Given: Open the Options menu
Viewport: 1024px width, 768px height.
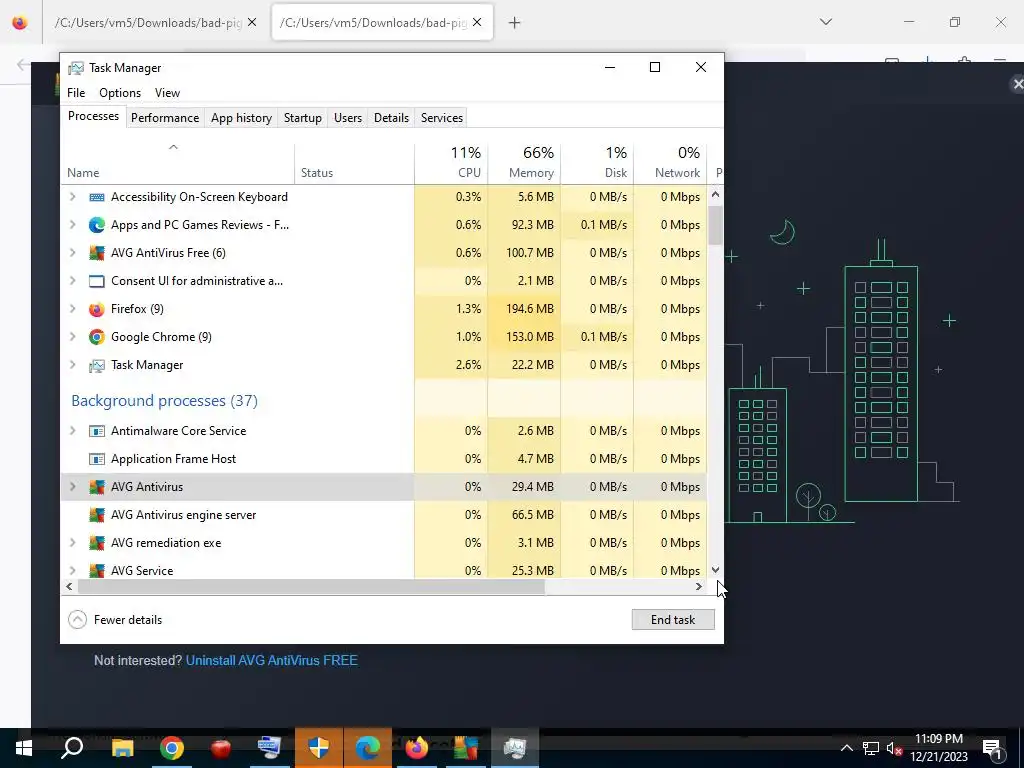Looking at the screenshot, I should pyautogui.click(x=120, y=93).
